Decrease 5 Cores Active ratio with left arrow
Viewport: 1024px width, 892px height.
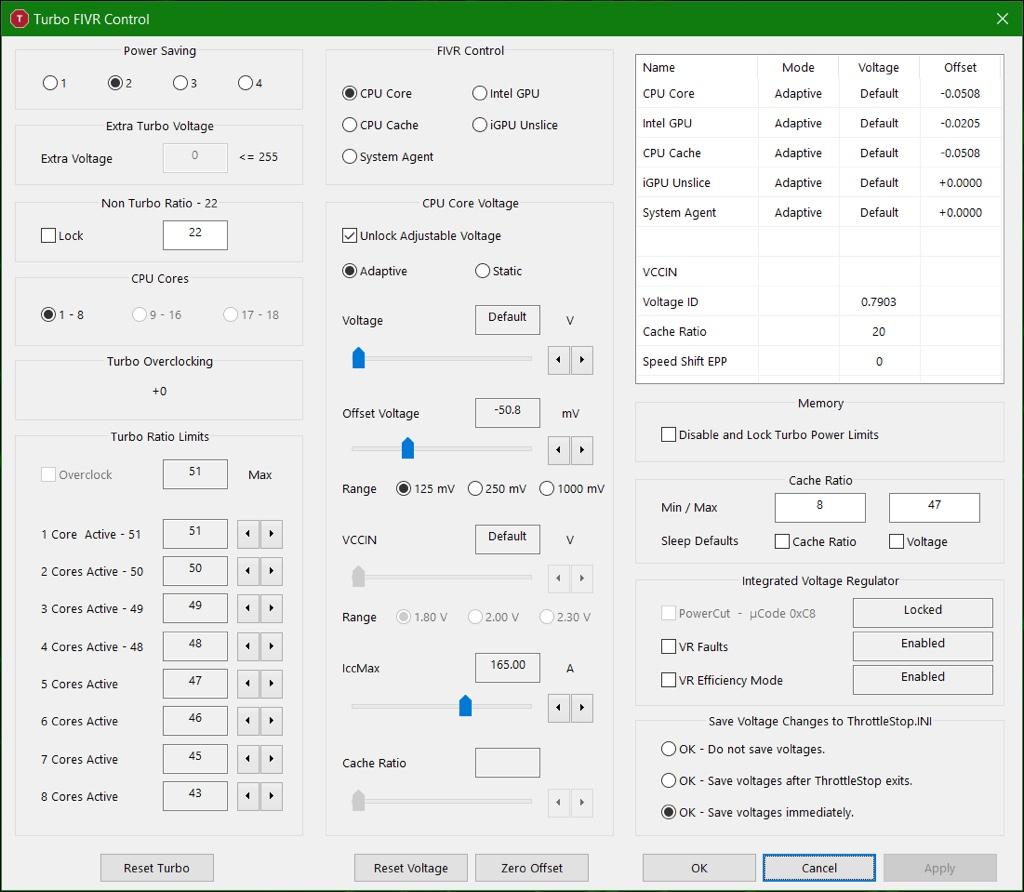[248, 684]
